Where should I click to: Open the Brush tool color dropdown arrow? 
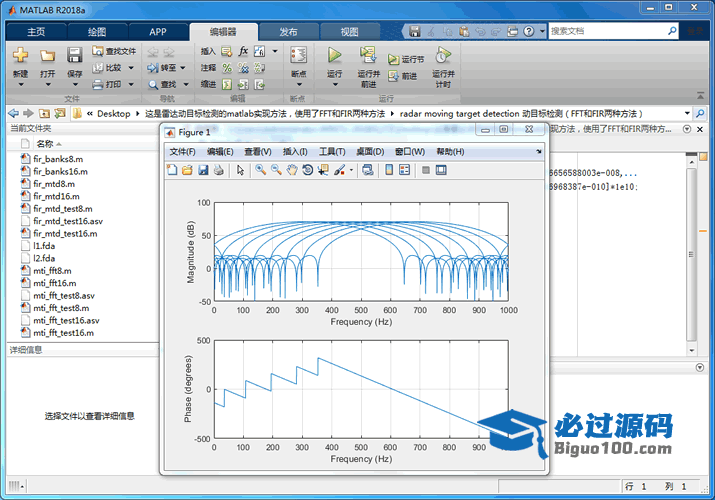point(351,170)
